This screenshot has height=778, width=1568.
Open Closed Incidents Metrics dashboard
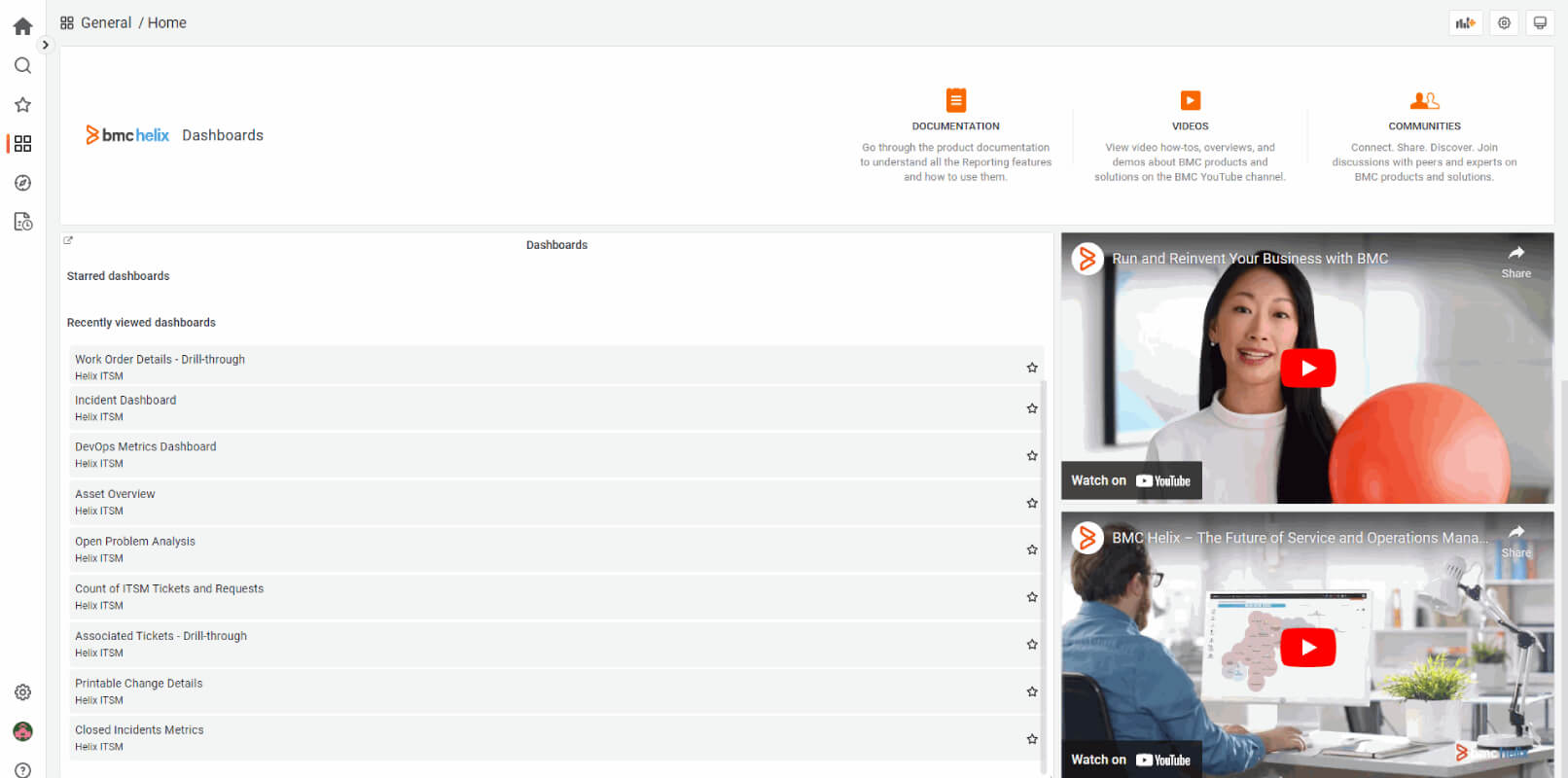point(139,730)
